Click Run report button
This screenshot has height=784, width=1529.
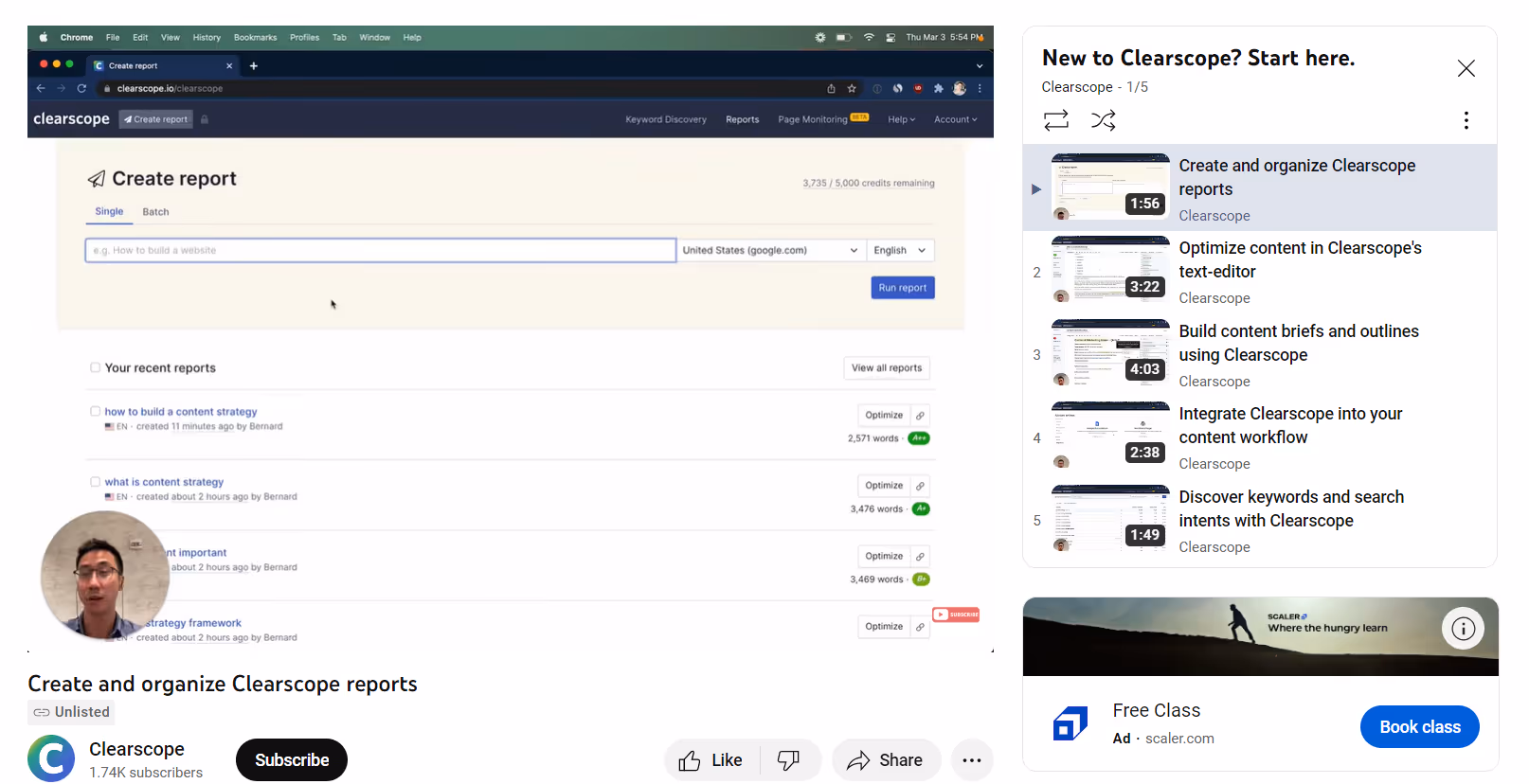903,288
